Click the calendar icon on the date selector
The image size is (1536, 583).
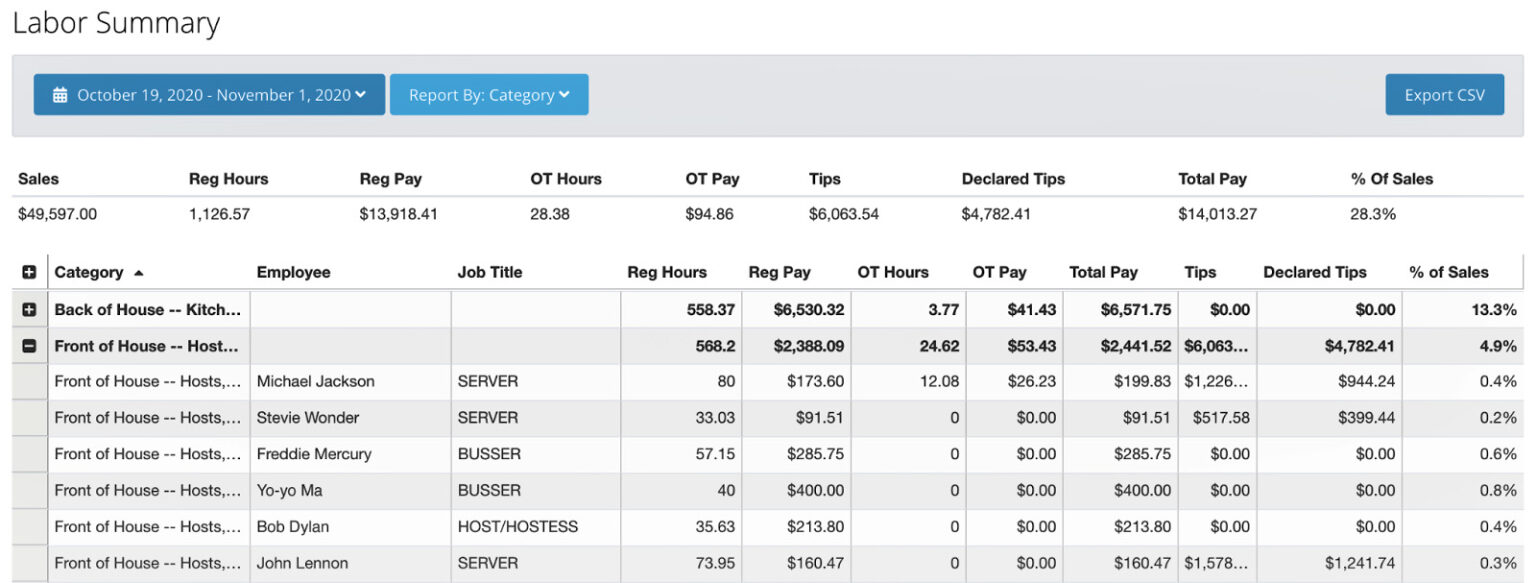click(x=62, y=95)
